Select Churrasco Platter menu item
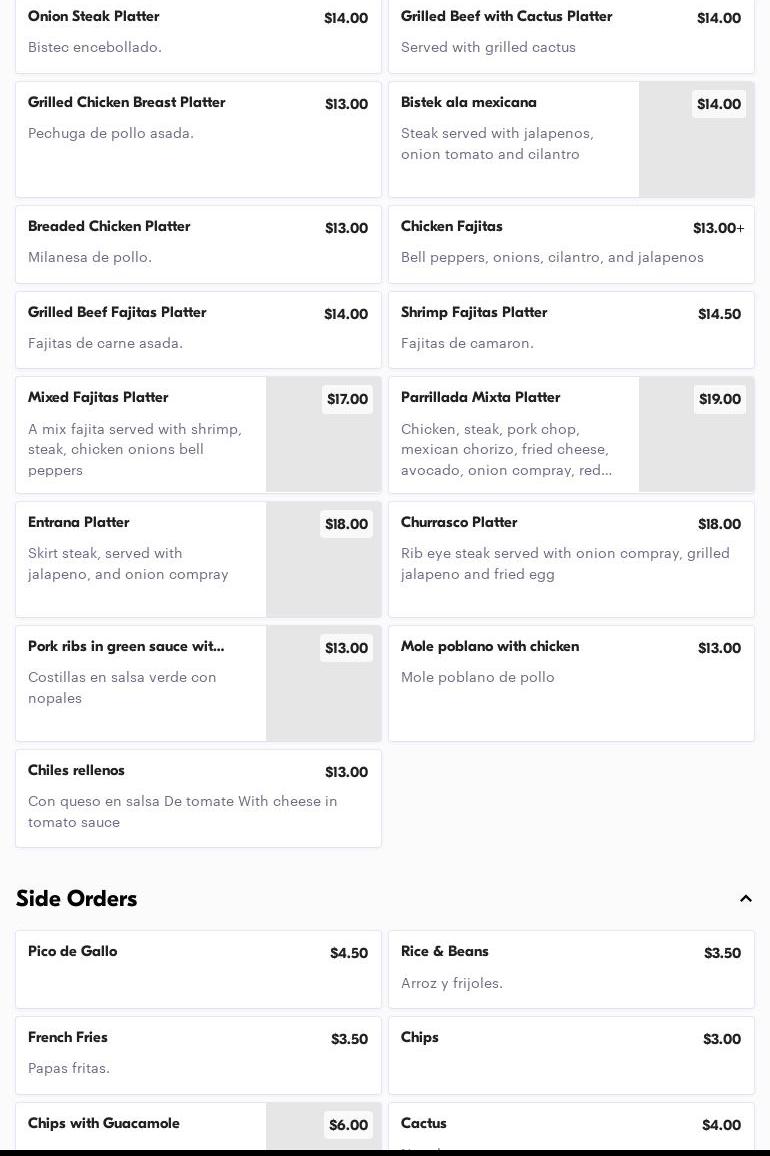Screen dimensions: 770x1156 pyautogui.click(x=571, y=559)
